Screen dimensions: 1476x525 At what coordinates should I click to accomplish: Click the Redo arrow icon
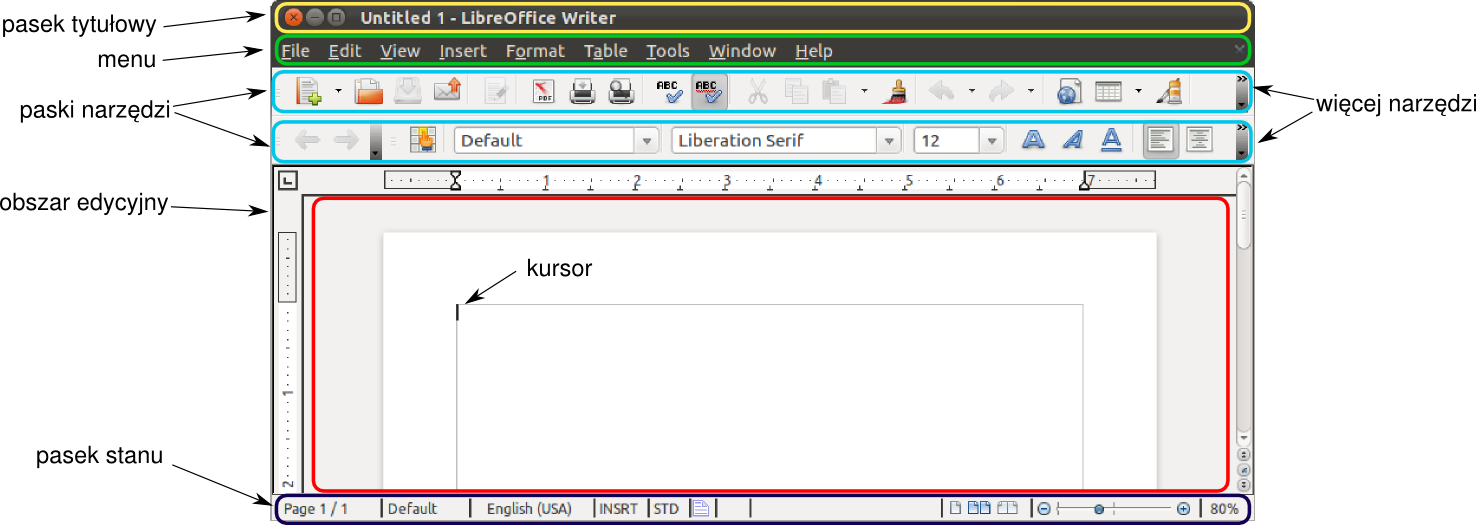point(1000,92)
